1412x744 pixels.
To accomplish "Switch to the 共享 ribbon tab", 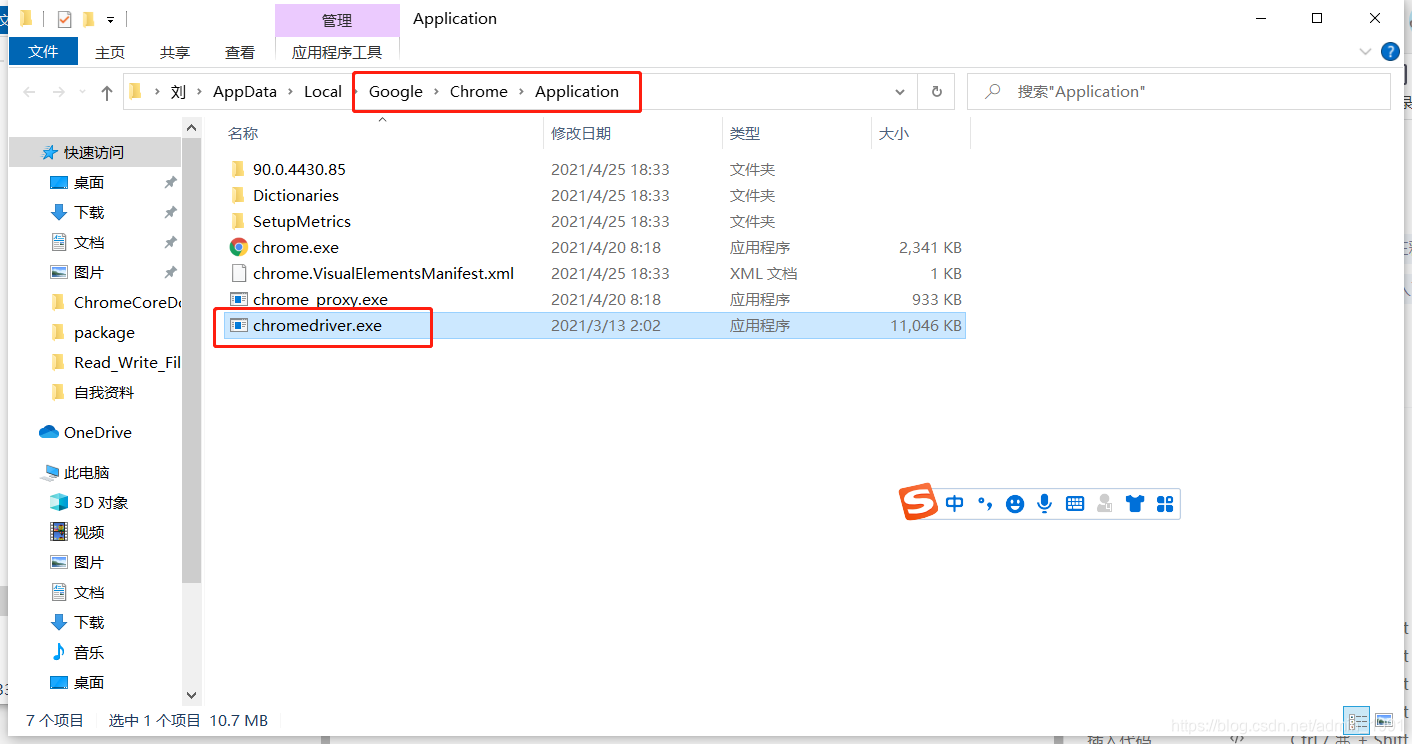I will [x=175, y=52].
